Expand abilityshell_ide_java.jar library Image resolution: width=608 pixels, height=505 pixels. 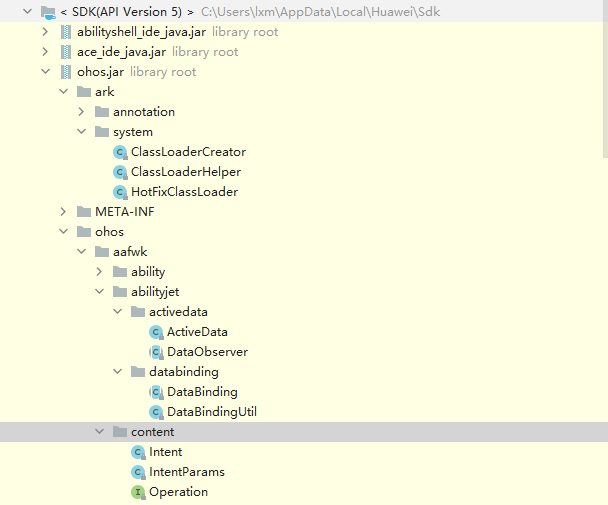click(45, 32)
